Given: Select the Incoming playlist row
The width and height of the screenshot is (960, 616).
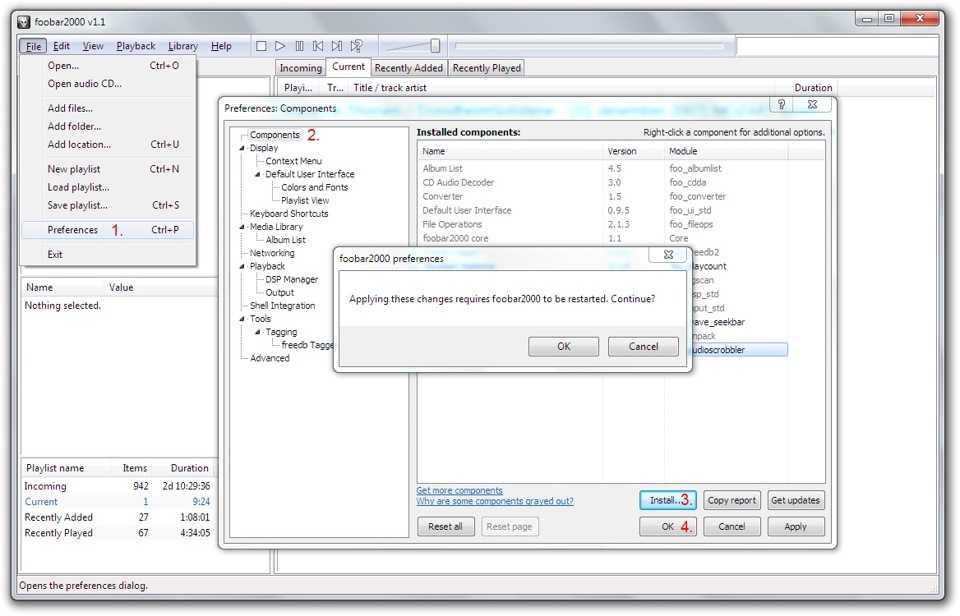Looking at the screenshot, I should click(45, 486).
